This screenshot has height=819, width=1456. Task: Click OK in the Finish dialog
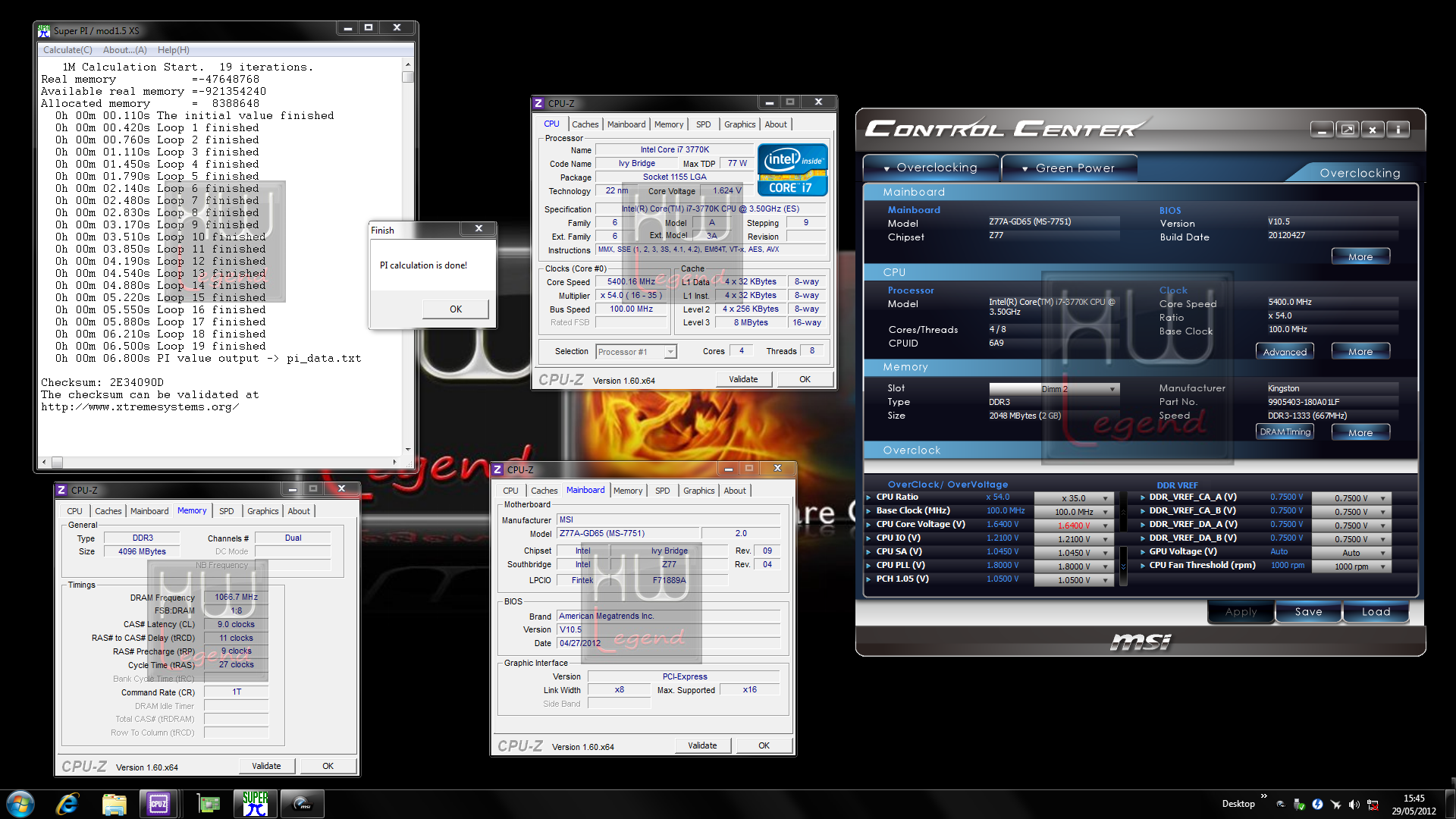(x=455, y=309)
